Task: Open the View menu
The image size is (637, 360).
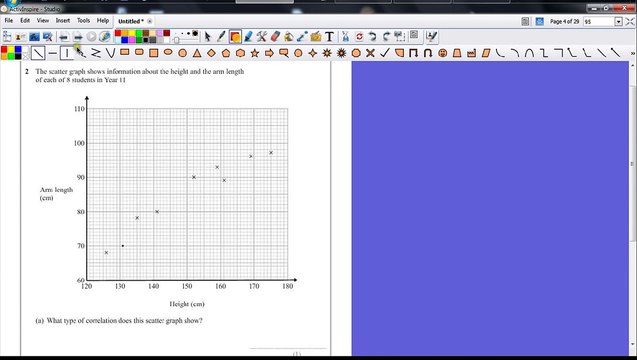Action: coord(43,20)
